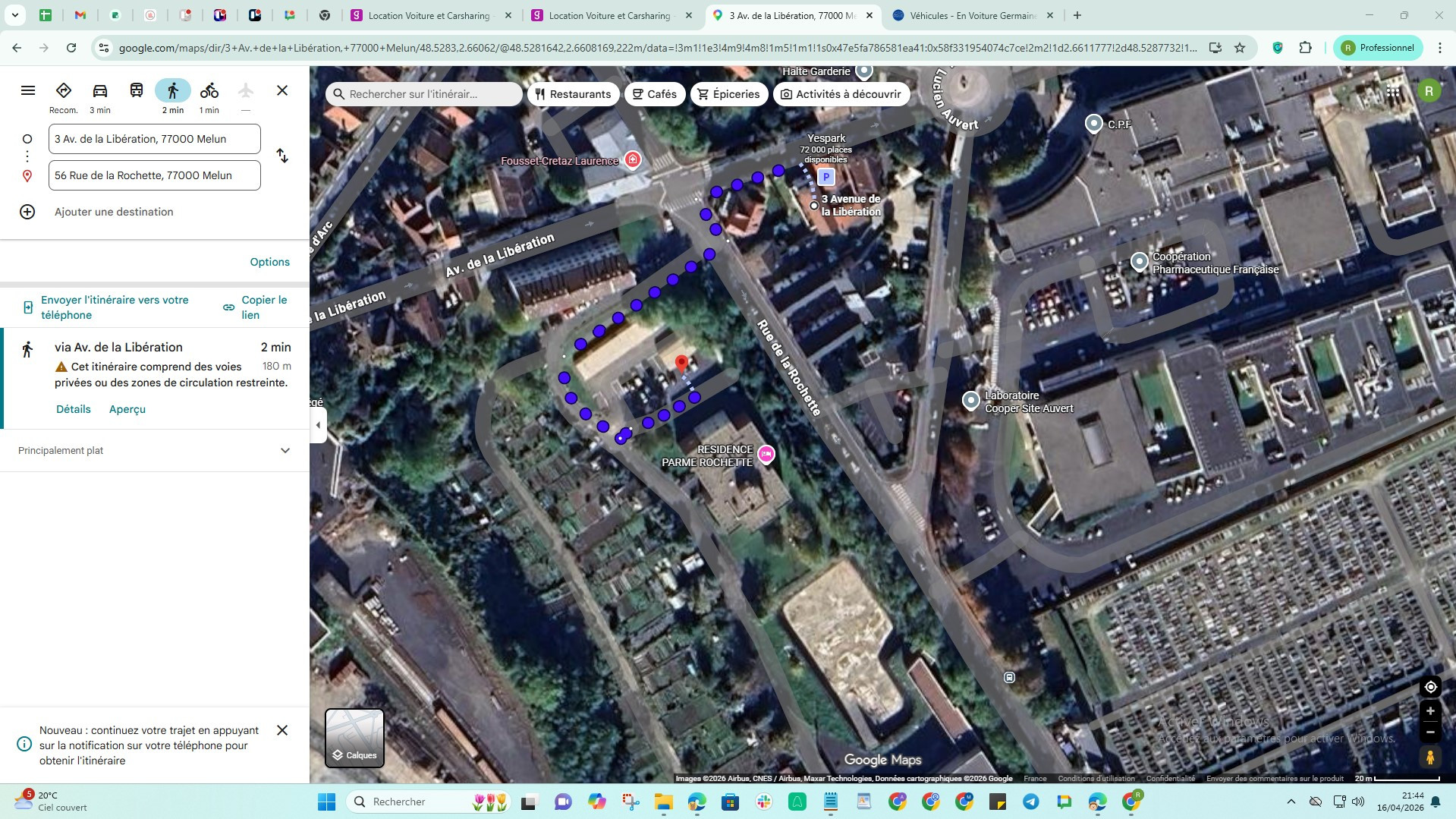Filter map by Restaurants chip
Viewport: 1456px width, 819px height.
tap(573, 94)
